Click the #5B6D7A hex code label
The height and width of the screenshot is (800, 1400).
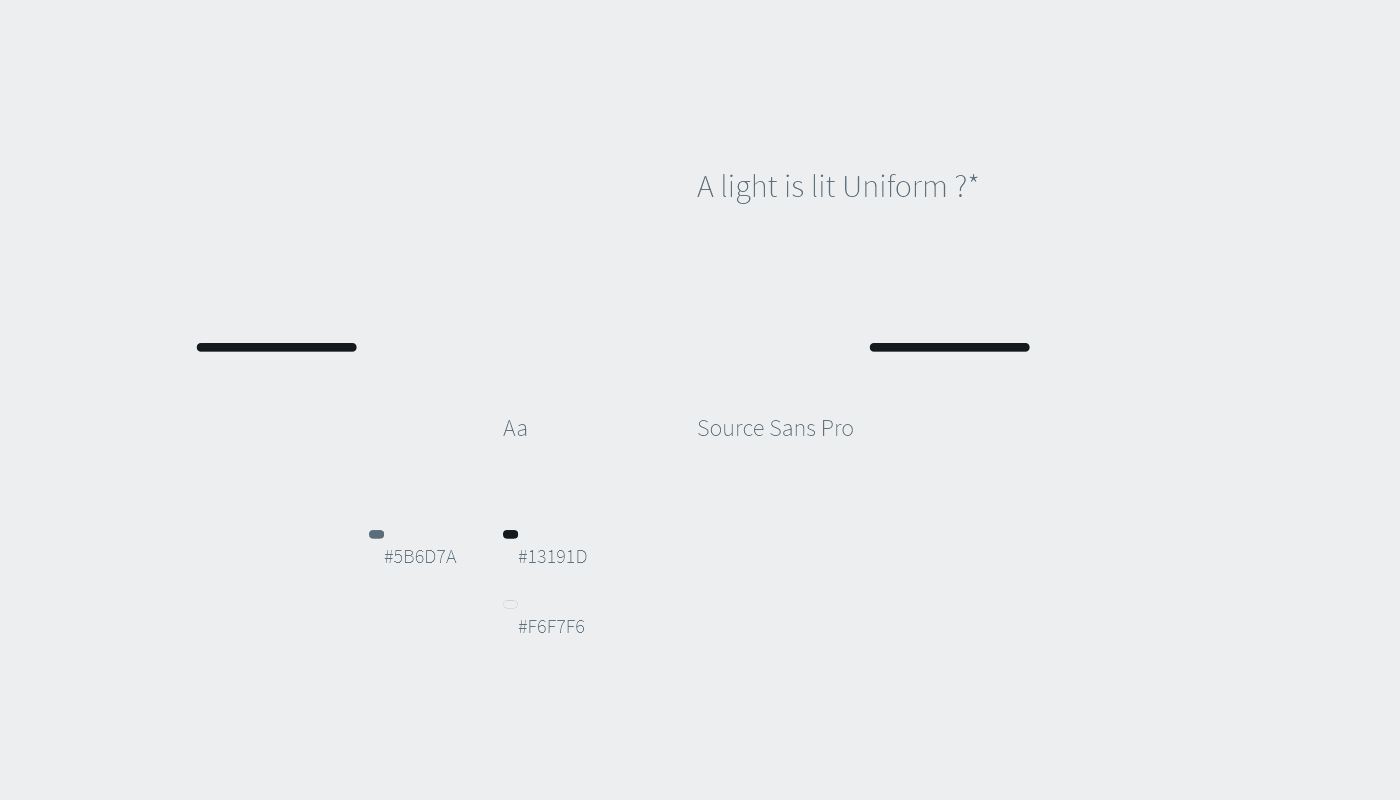[420, 557]
